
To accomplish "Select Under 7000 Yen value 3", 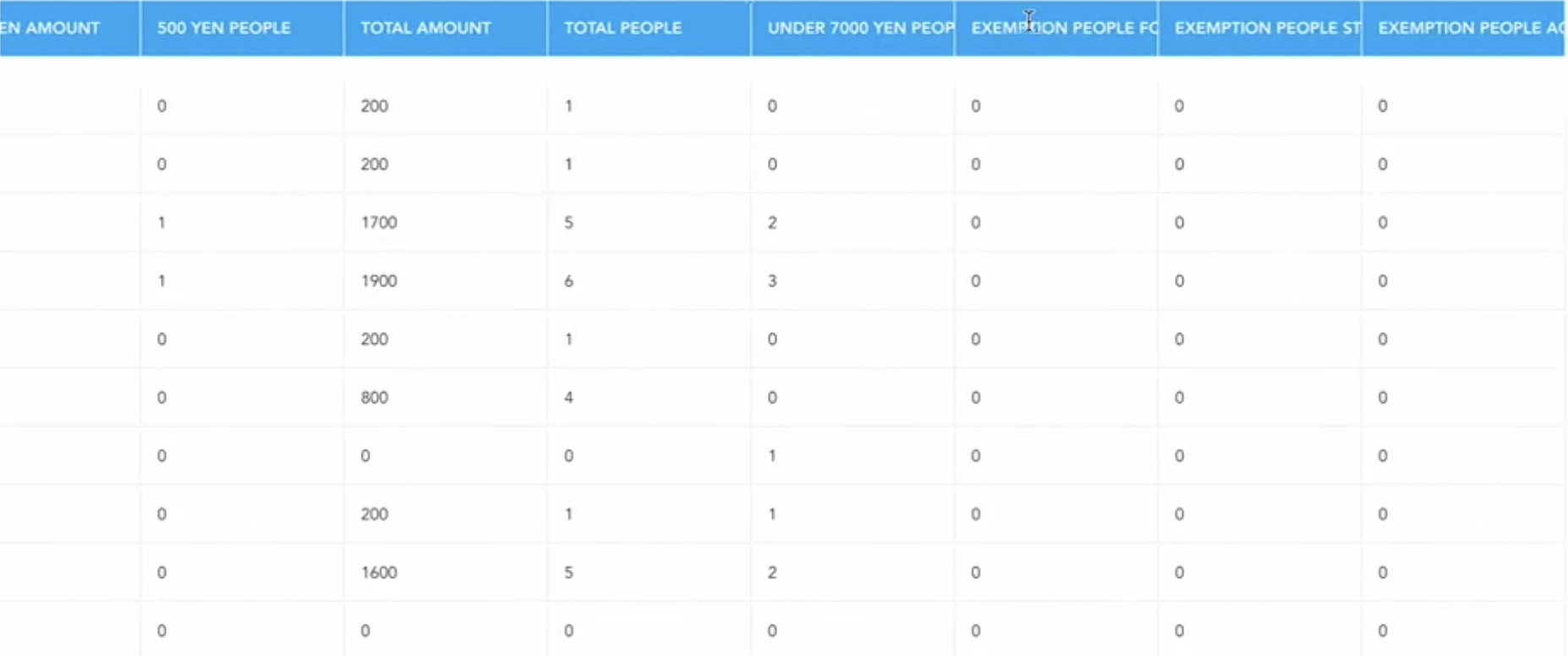I will click(x=772, y=281).
